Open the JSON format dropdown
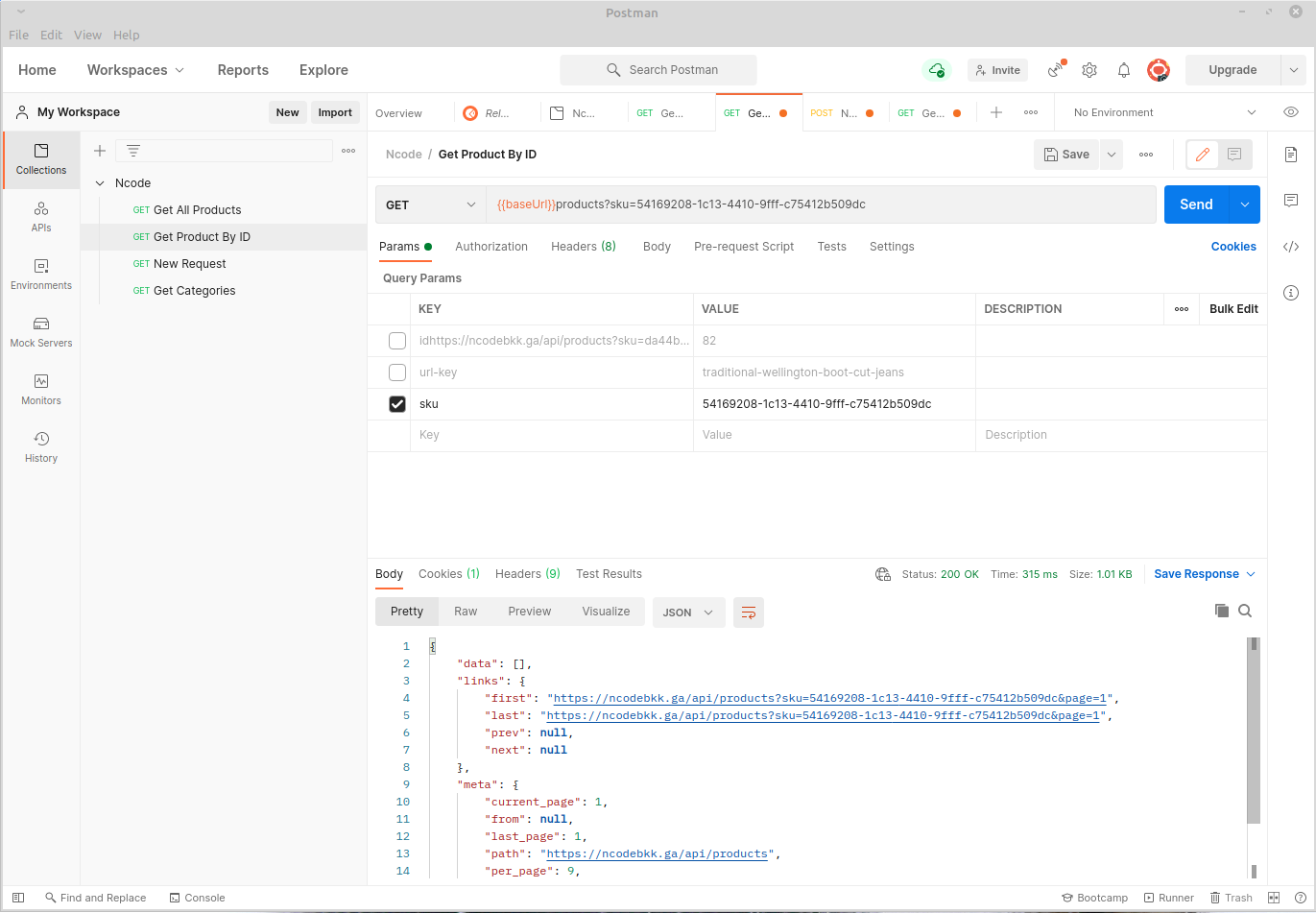 (x=688, y=613)
